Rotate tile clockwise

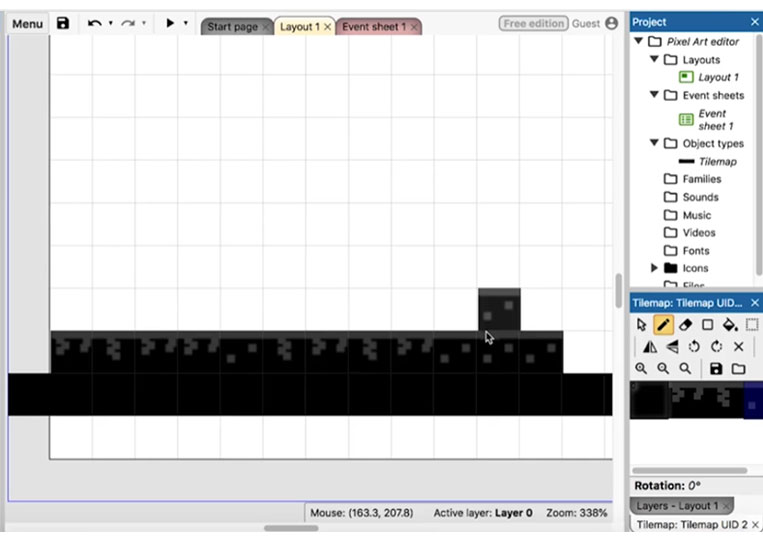tap(716, 347)
